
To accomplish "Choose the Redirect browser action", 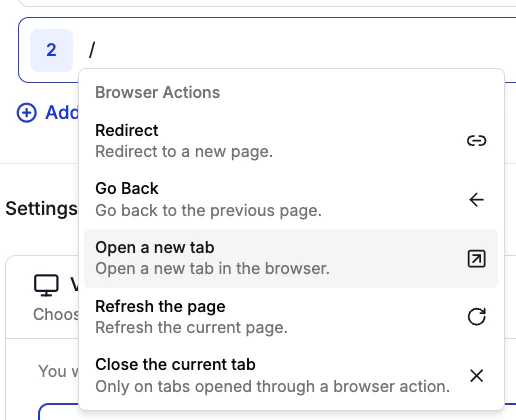I will [291, 141].
